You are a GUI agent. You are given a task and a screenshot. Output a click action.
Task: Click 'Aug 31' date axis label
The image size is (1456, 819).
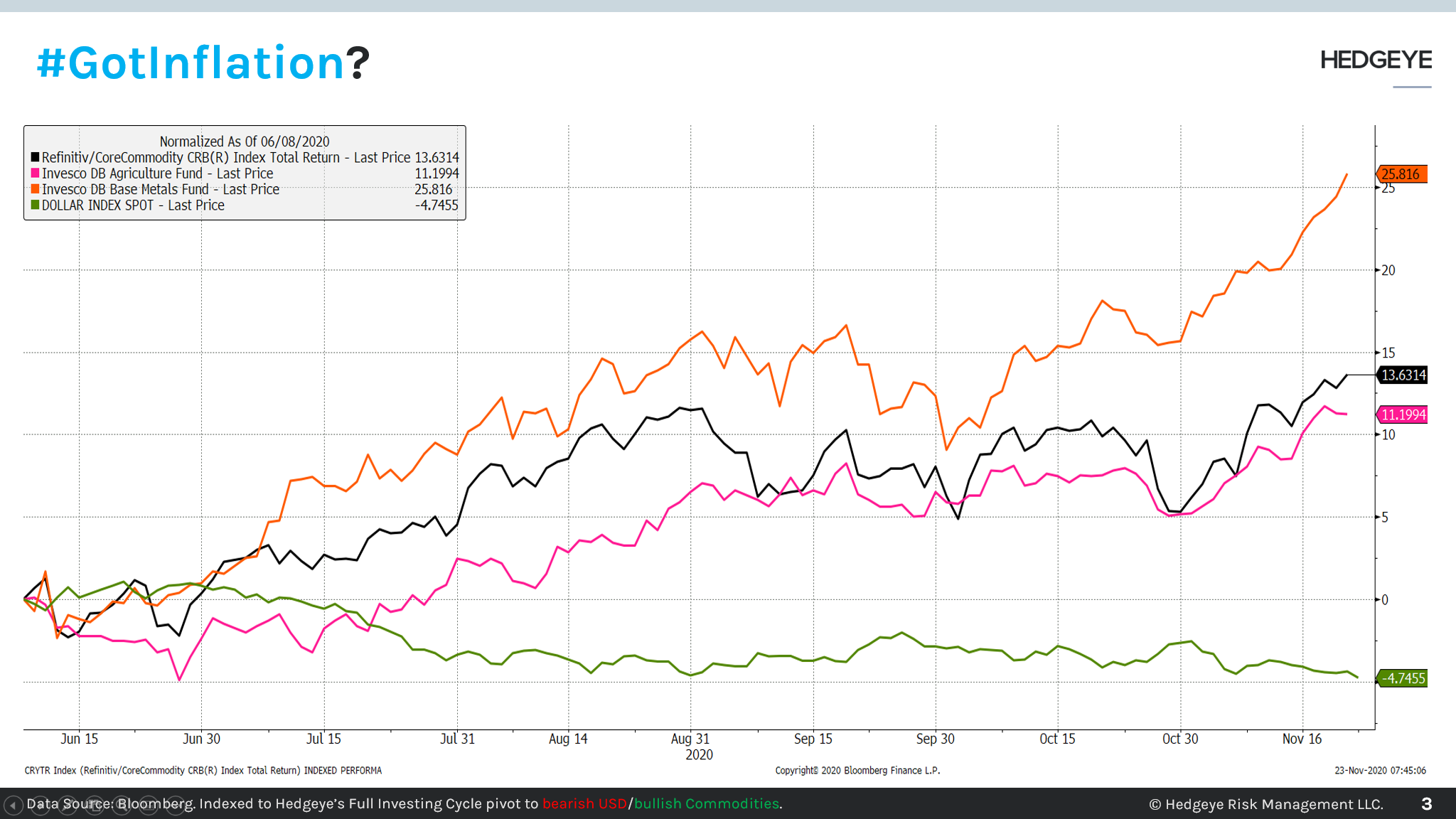click(x=690, y=739)
